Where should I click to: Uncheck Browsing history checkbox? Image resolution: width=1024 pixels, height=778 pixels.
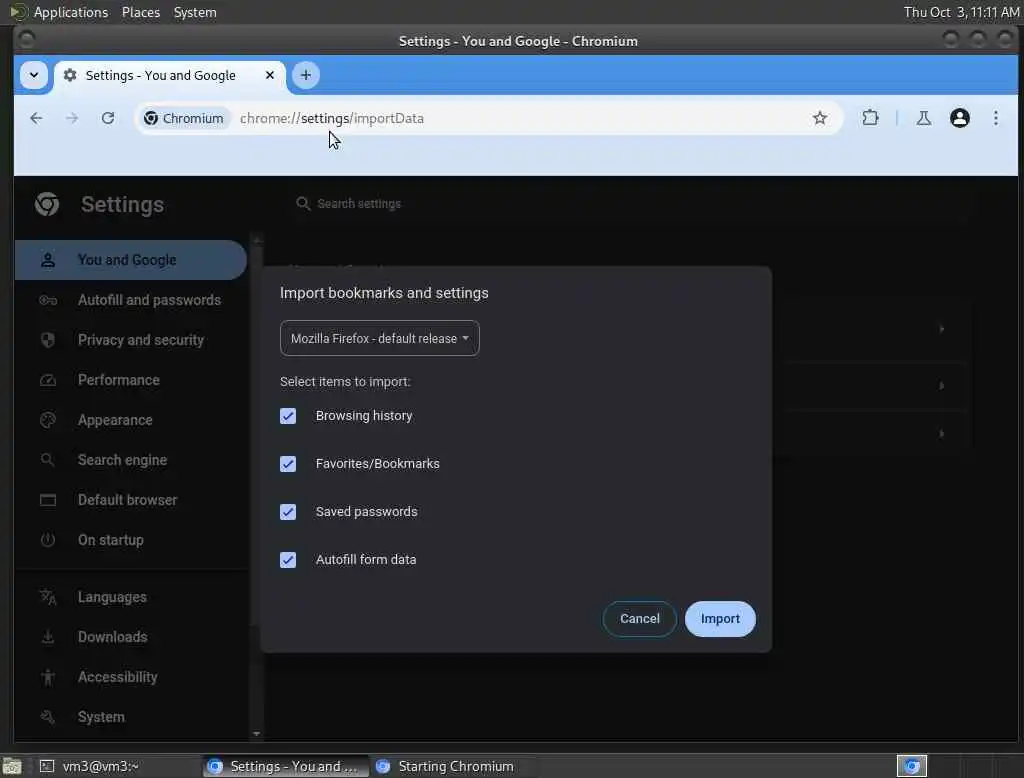(288, 416)
